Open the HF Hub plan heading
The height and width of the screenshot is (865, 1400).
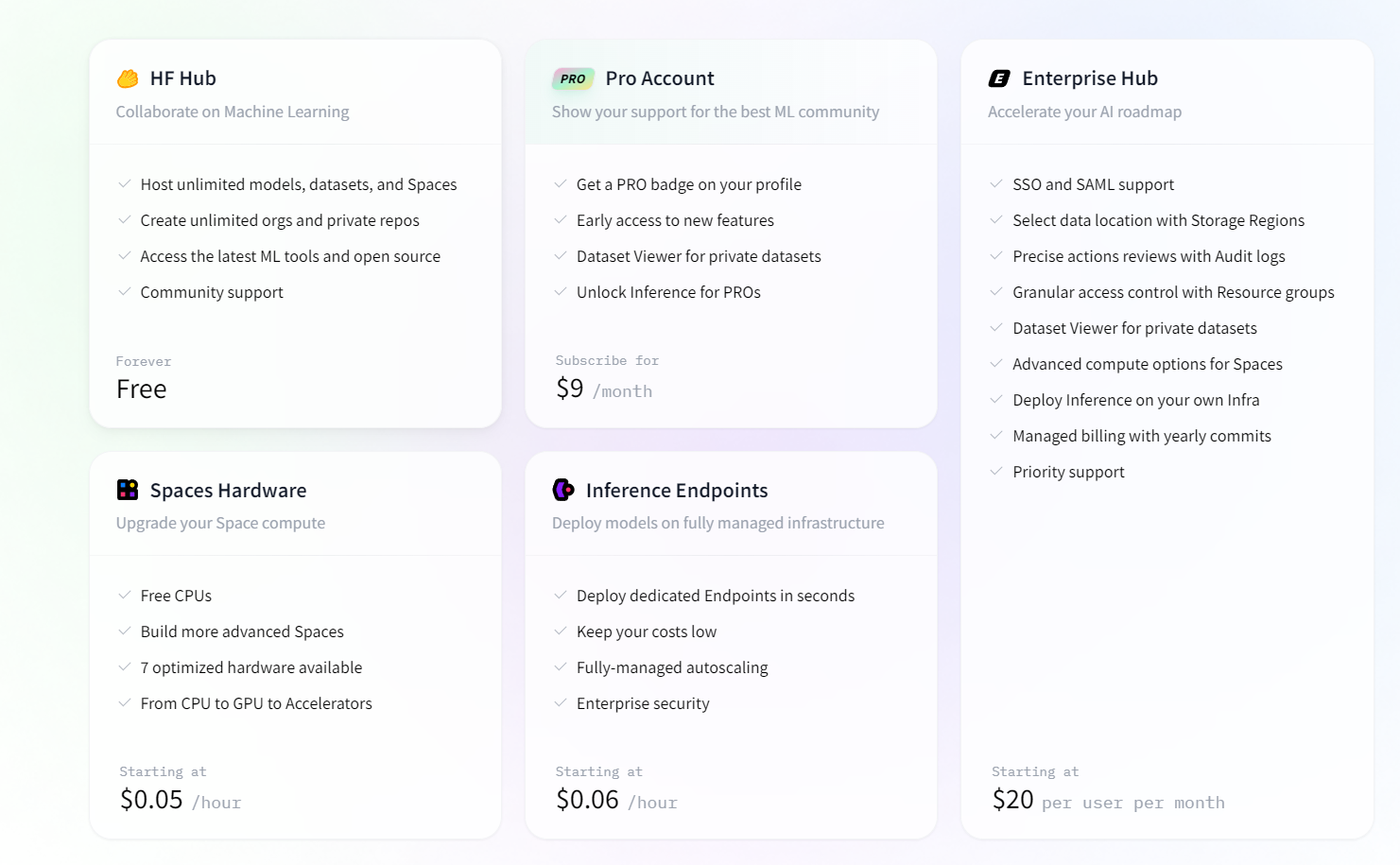pyautogui.click(x=183, y=78)
